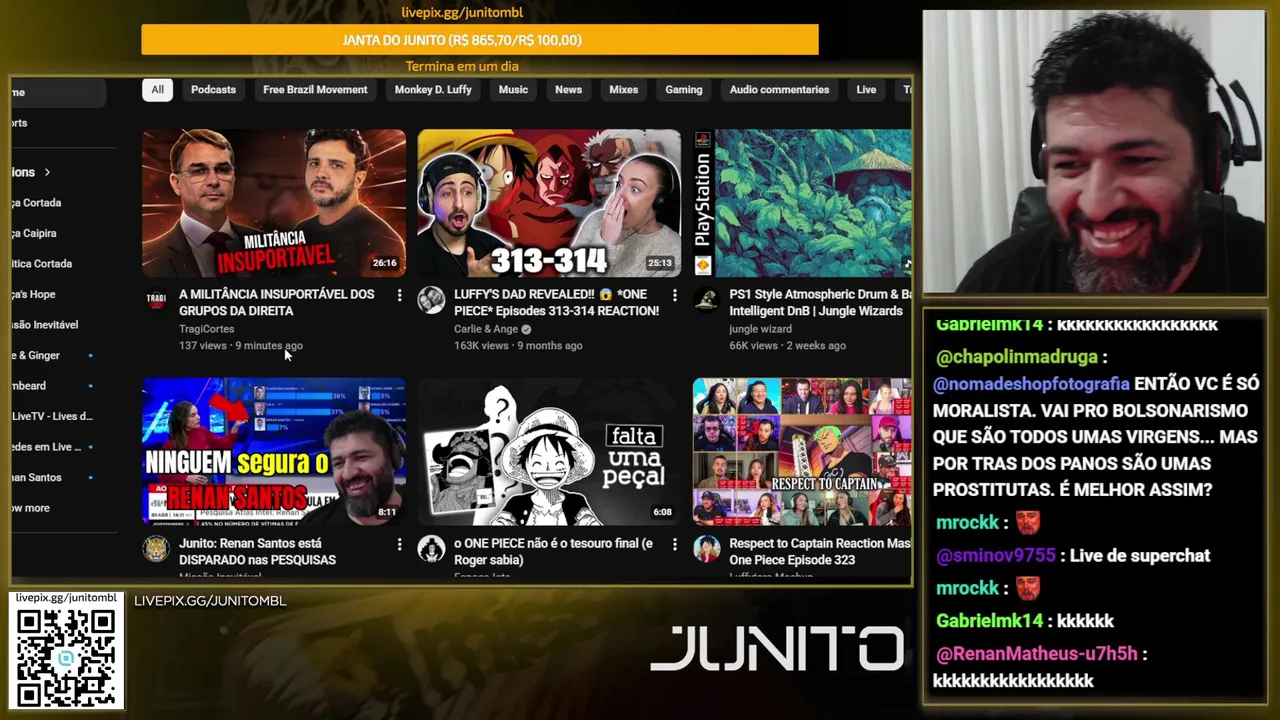The image size is (1280, 720).
Task: Click the streamer webcam feed
Action: 1094,152
